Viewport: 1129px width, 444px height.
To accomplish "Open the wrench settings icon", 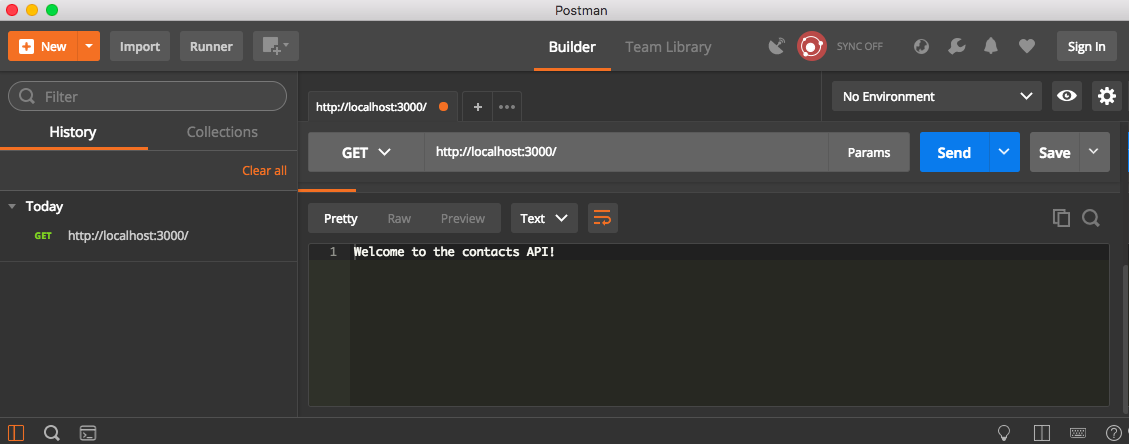I will (956, 47).
